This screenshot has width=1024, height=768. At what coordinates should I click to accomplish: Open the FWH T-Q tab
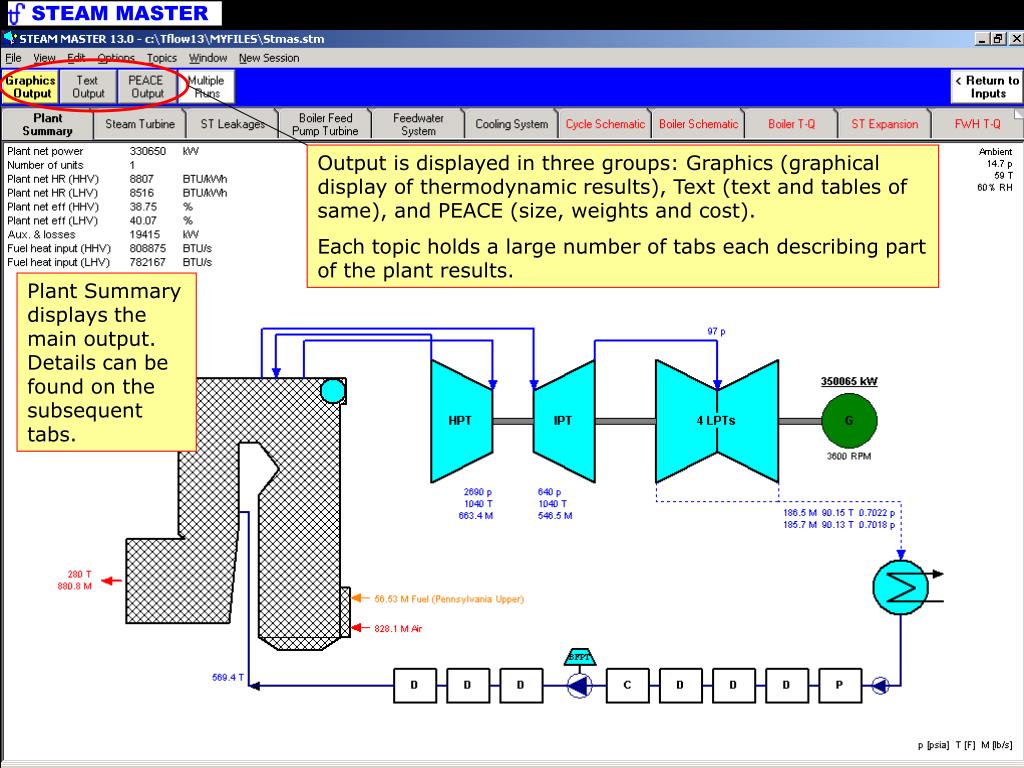(x=977, y=123)
